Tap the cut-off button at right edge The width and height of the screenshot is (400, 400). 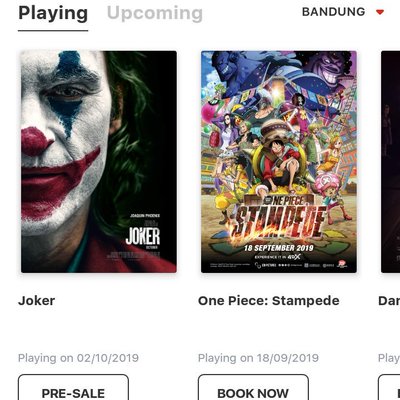pyautogui.click(x=389, y=387)
